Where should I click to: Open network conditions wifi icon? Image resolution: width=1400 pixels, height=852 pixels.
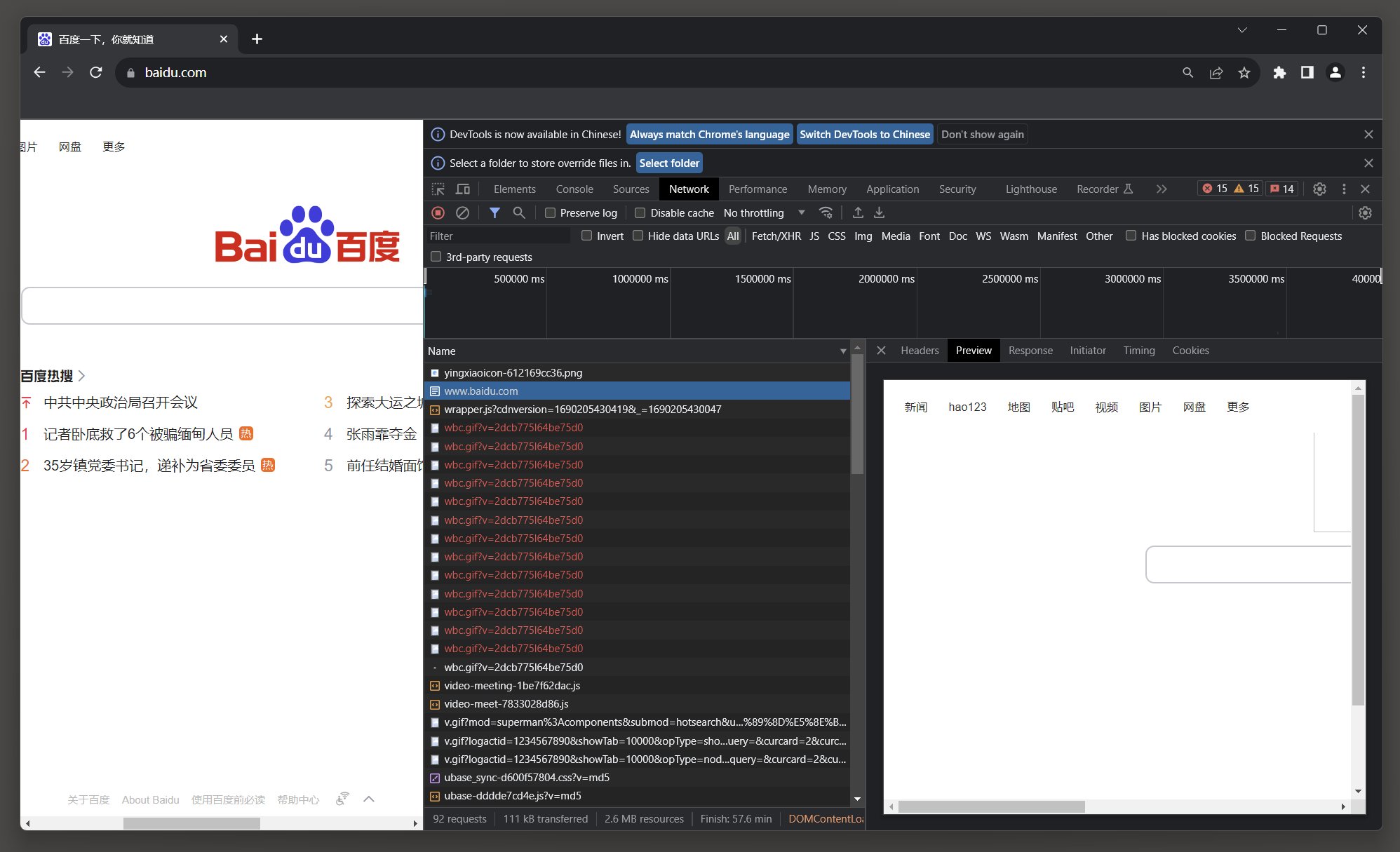click(826, 212)
